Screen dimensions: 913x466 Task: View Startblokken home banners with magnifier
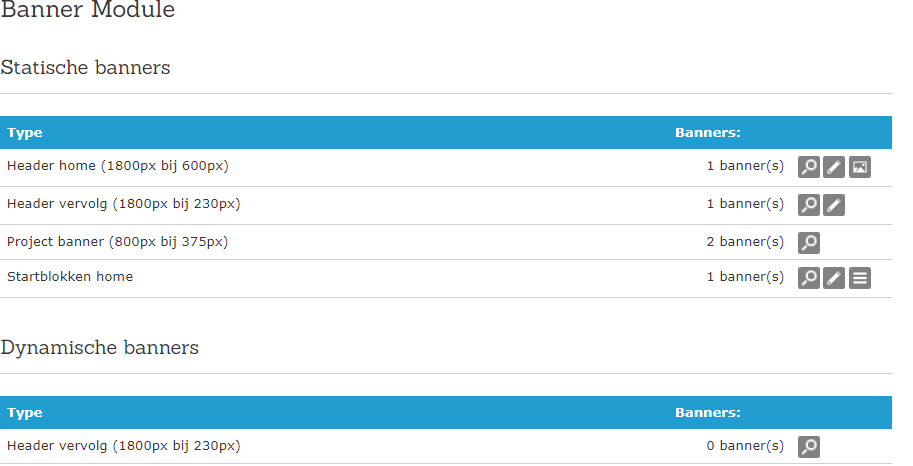[809, 278]
